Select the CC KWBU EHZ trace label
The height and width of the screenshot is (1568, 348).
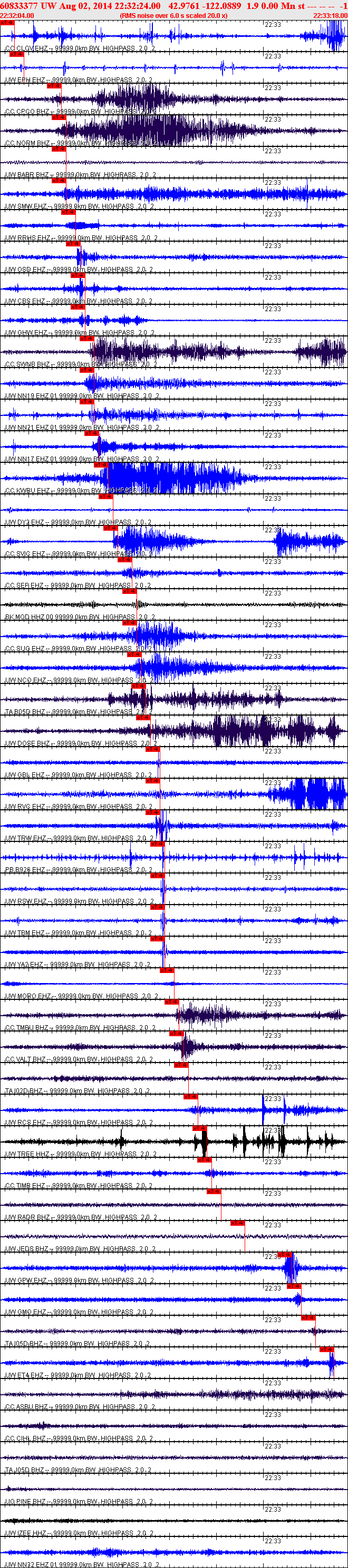[x=80, y=491]
